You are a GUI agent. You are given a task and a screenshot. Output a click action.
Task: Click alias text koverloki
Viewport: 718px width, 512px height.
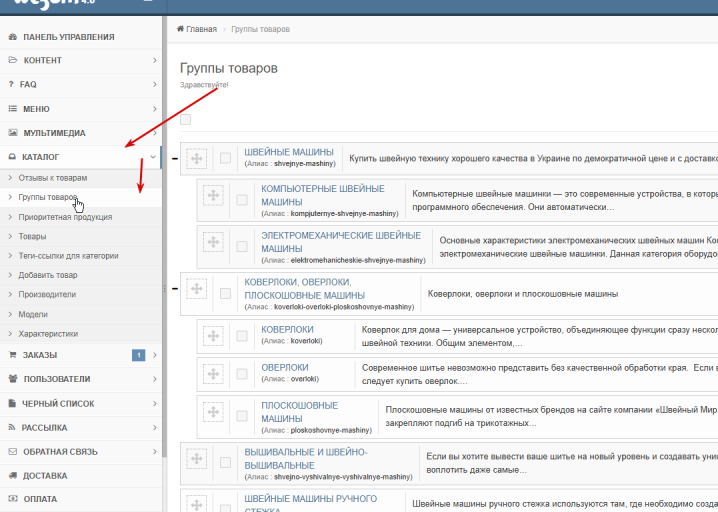(x=306, y=341)
